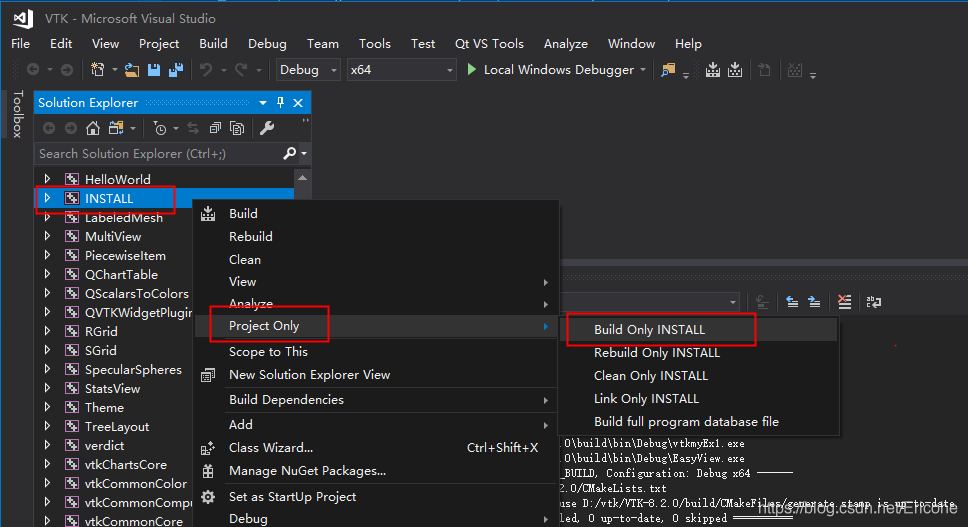Open the Build menu
Screen dimensions: 968x527
click(214, 44)
